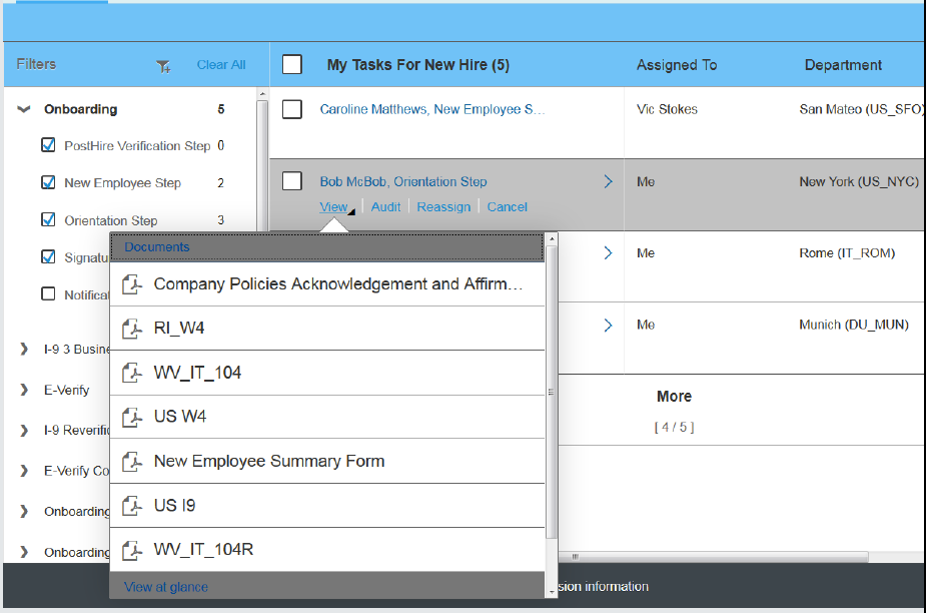930x616 pixels.
Task: Expand the Bob McBob row details chevron
Action: coord(607,181)
